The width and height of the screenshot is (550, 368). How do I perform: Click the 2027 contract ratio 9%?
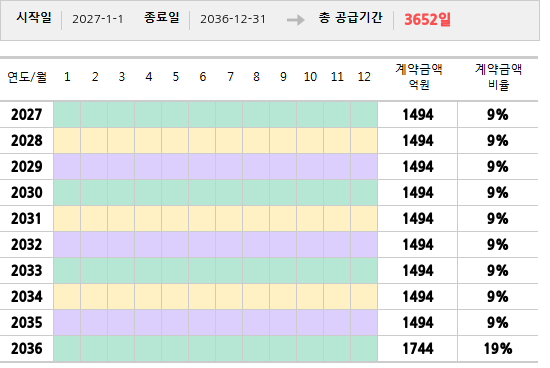click(x=498, y=115)
